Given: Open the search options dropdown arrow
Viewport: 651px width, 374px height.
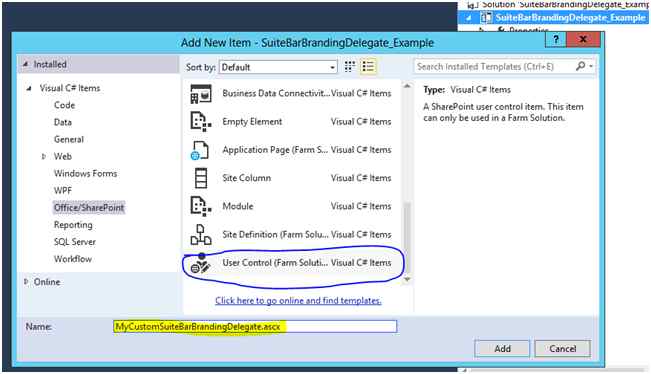Looking at the screenshot, I should click(591, 66).
